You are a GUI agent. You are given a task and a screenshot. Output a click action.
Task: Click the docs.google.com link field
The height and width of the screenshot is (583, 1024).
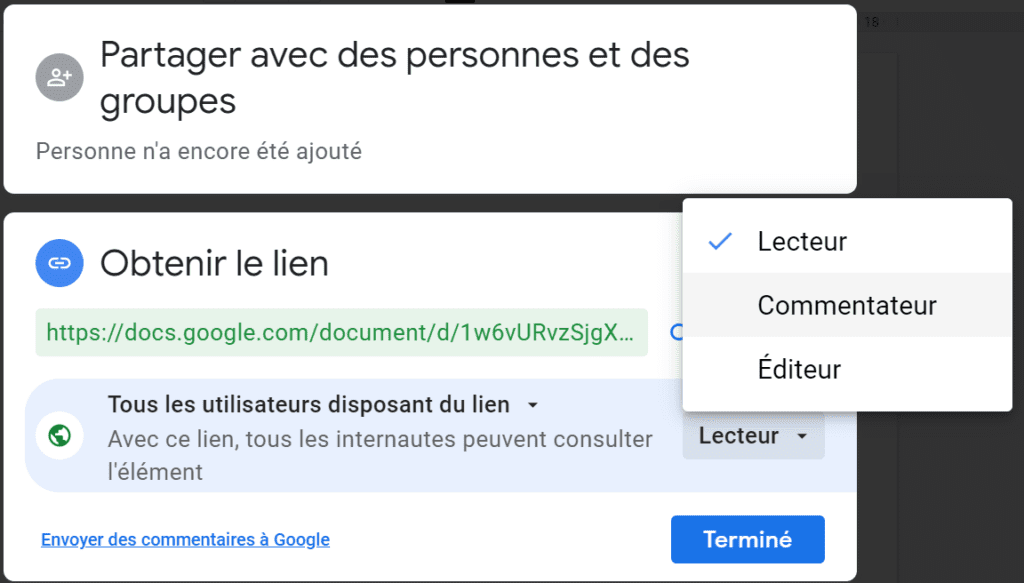[x=342, y=332]
